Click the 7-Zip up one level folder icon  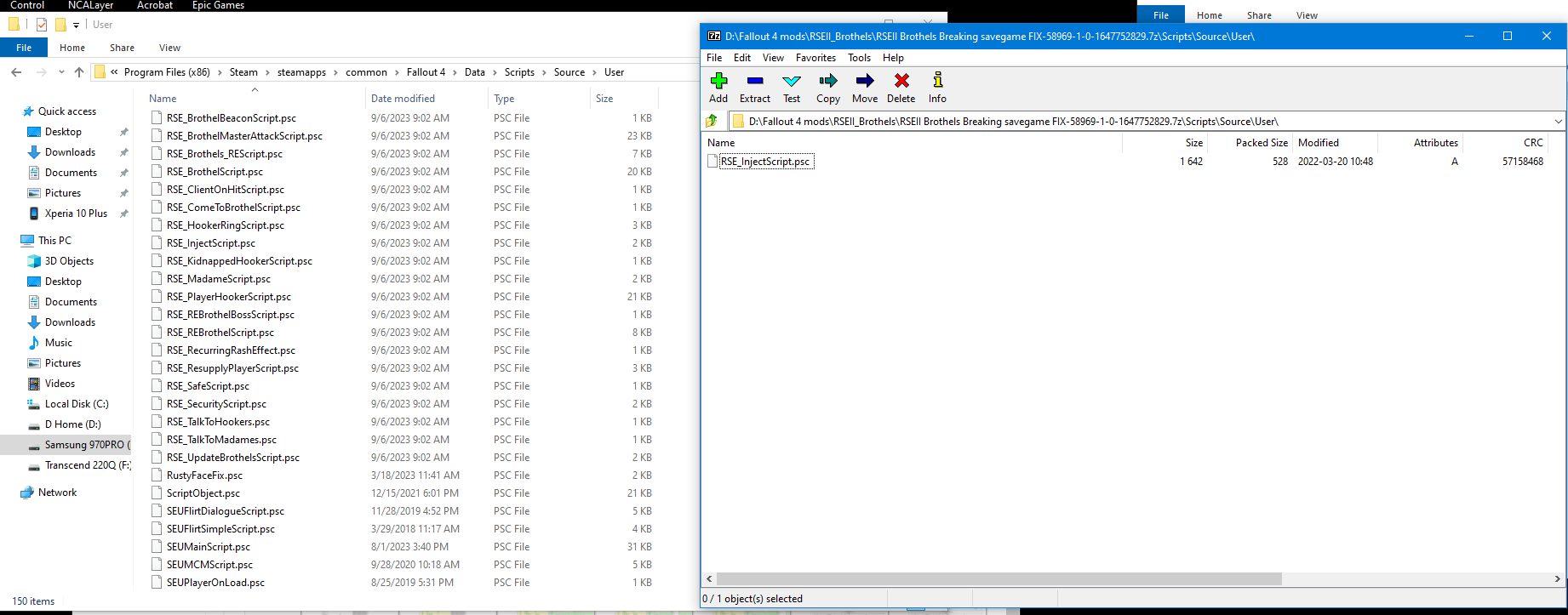pyautogui.click(x=712, y=122)
